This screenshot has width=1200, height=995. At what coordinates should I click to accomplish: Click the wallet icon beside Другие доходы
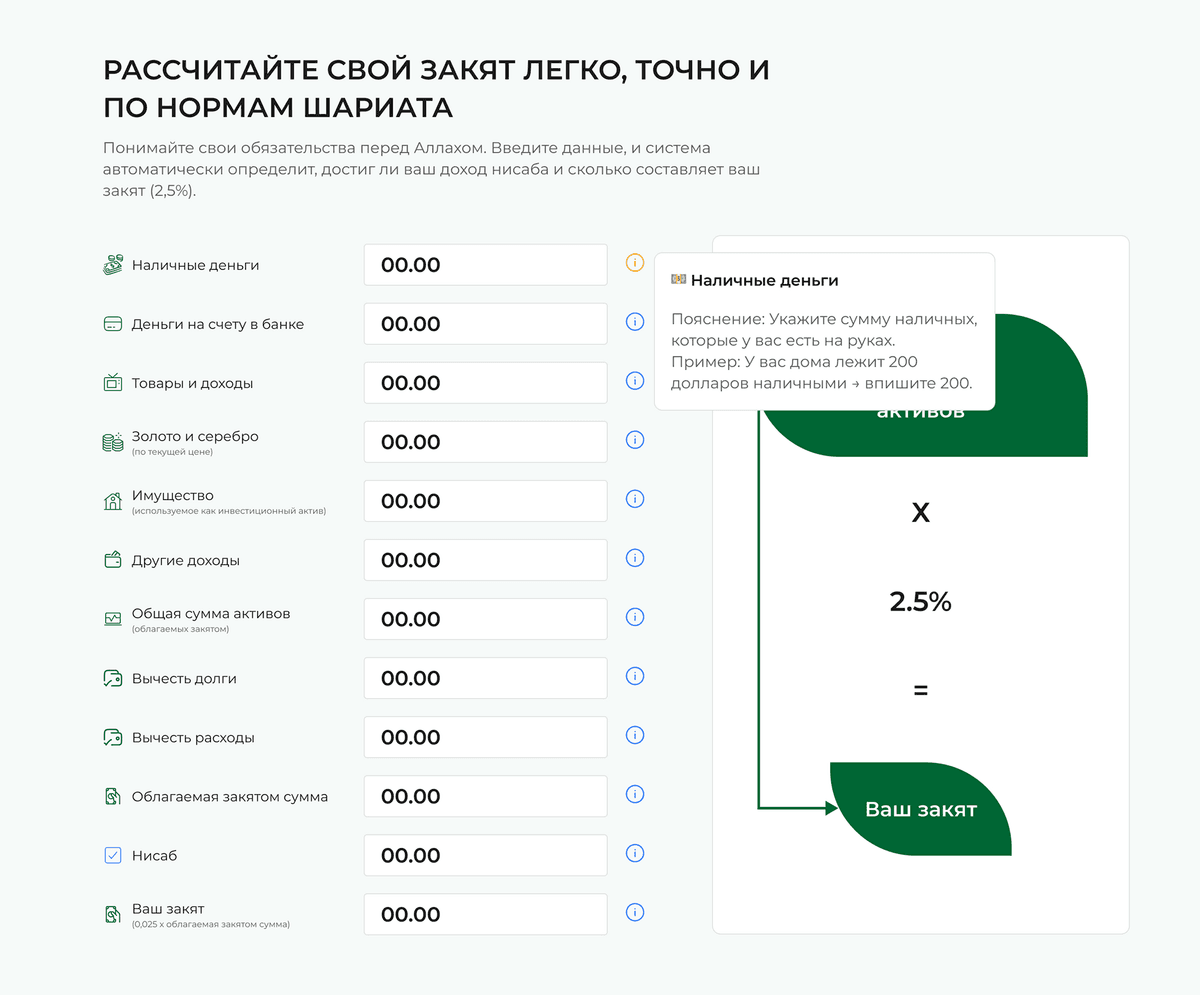tap(113, 560)
